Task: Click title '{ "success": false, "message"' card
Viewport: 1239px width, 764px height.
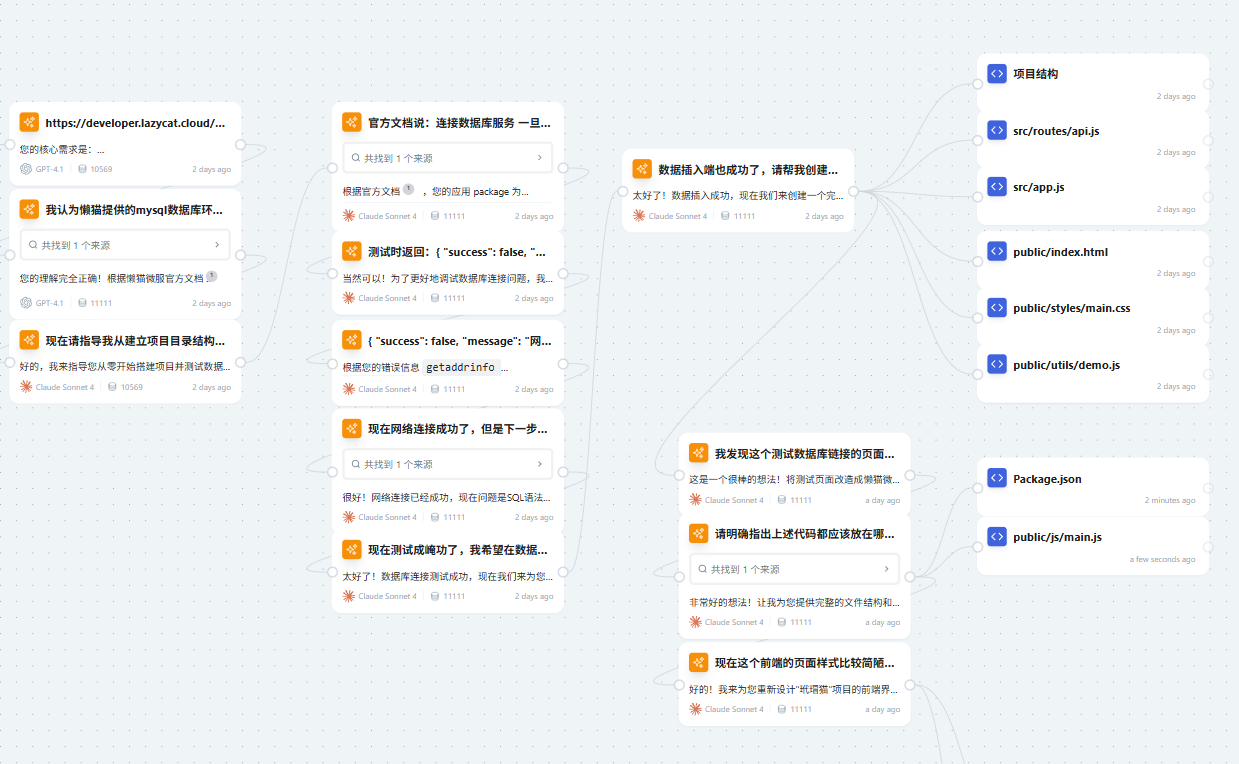Action: [x=460, y=340]
